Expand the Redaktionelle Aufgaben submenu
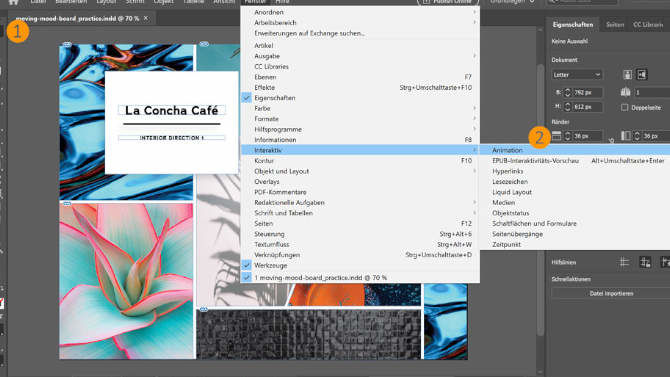Image resolution: width=670 pixels, height=377 pixels. tap(360, 203)
